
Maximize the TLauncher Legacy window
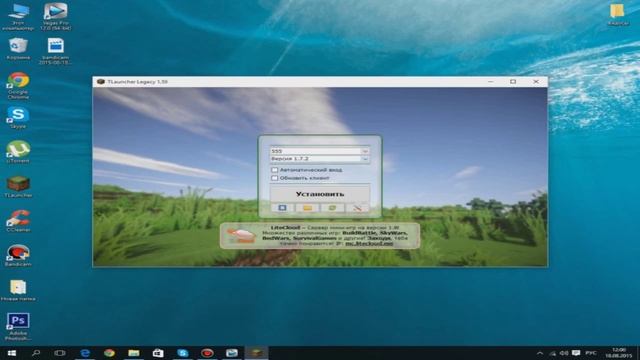[513, 82]
